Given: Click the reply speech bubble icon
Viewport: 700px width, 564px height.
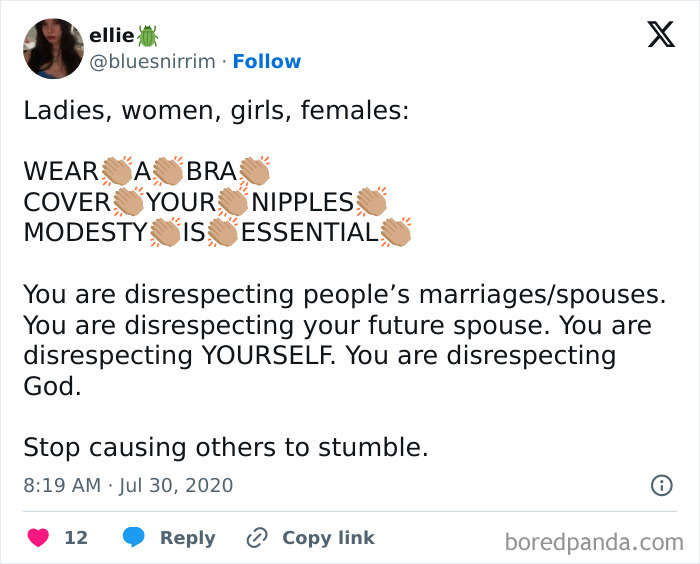Looking at the screenshot, I should [x=133, y=538].
